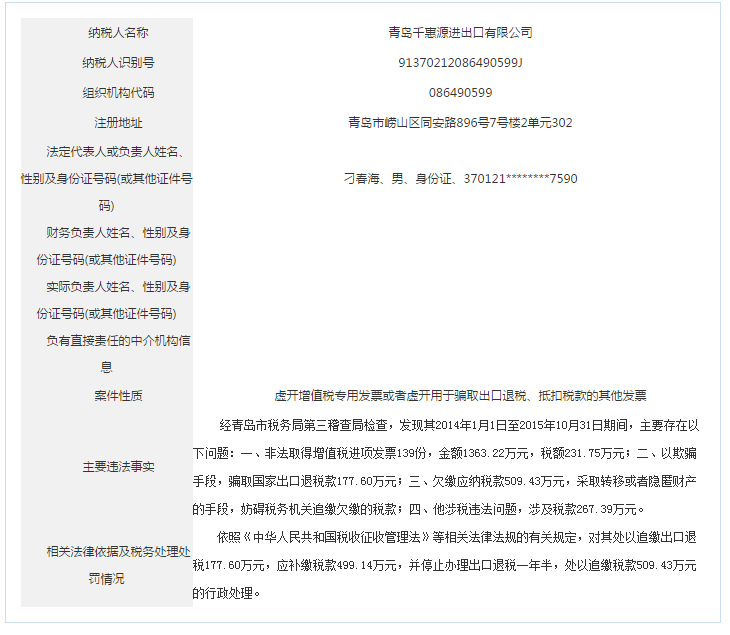Click the 财务负责人姓名 label cell

(107, 245)
